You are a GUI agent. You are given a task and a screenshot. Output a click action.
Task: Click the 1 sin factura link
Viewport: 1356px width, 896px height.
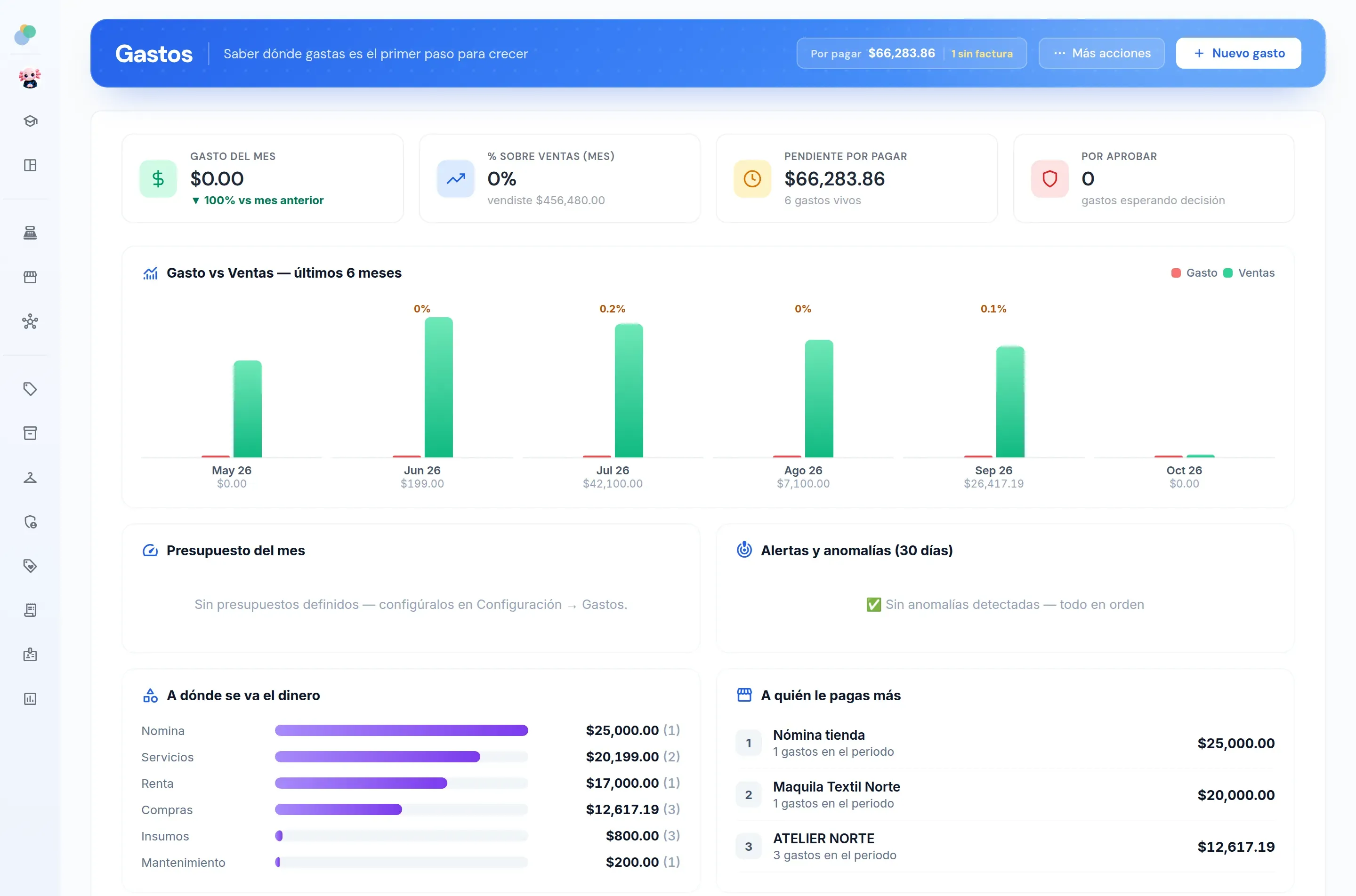[982, 54]
